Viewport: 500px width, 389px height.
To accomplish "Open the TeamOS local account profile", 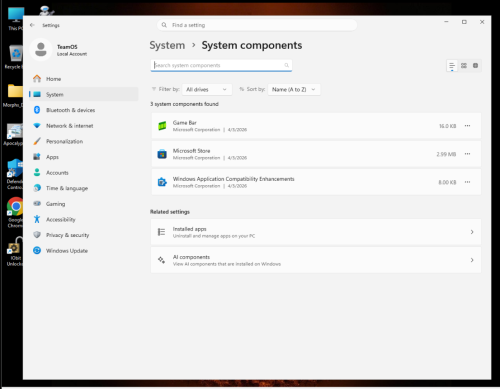I will pyautogui.click(x=59, y=50).
